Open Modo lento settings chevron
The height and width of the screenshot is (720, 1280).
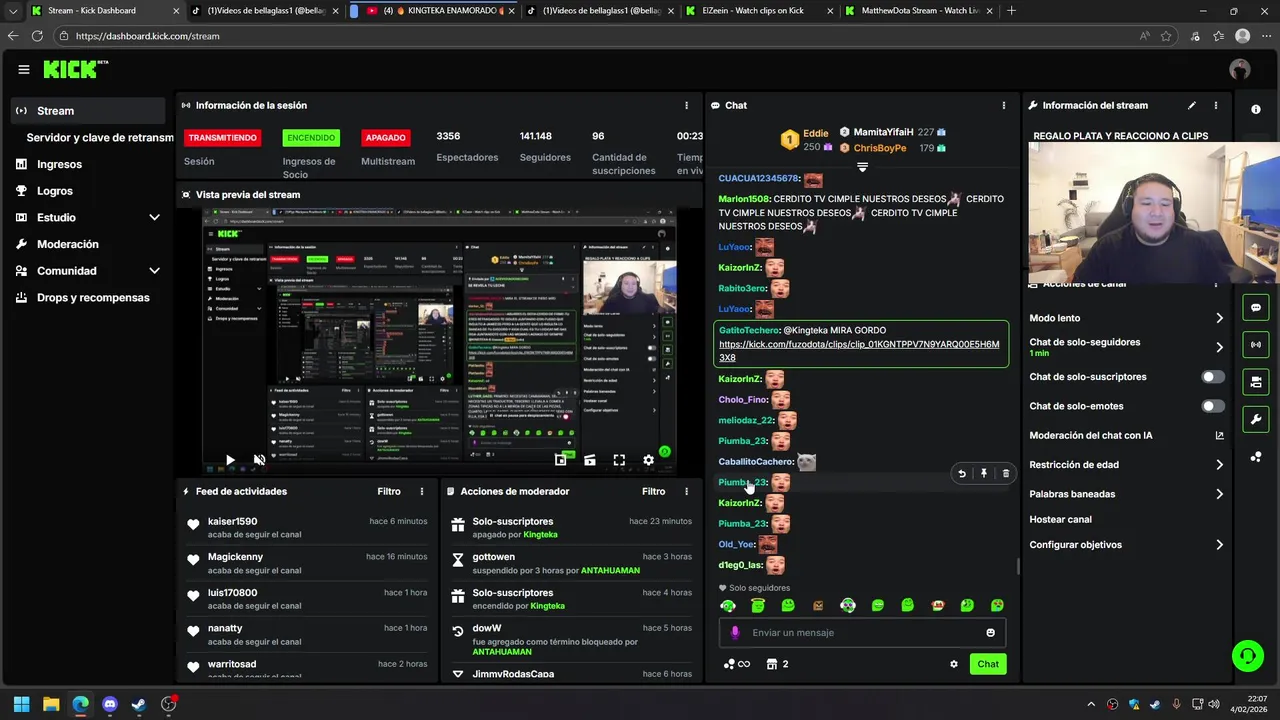pyautogui.click(x=1219, y=318)
